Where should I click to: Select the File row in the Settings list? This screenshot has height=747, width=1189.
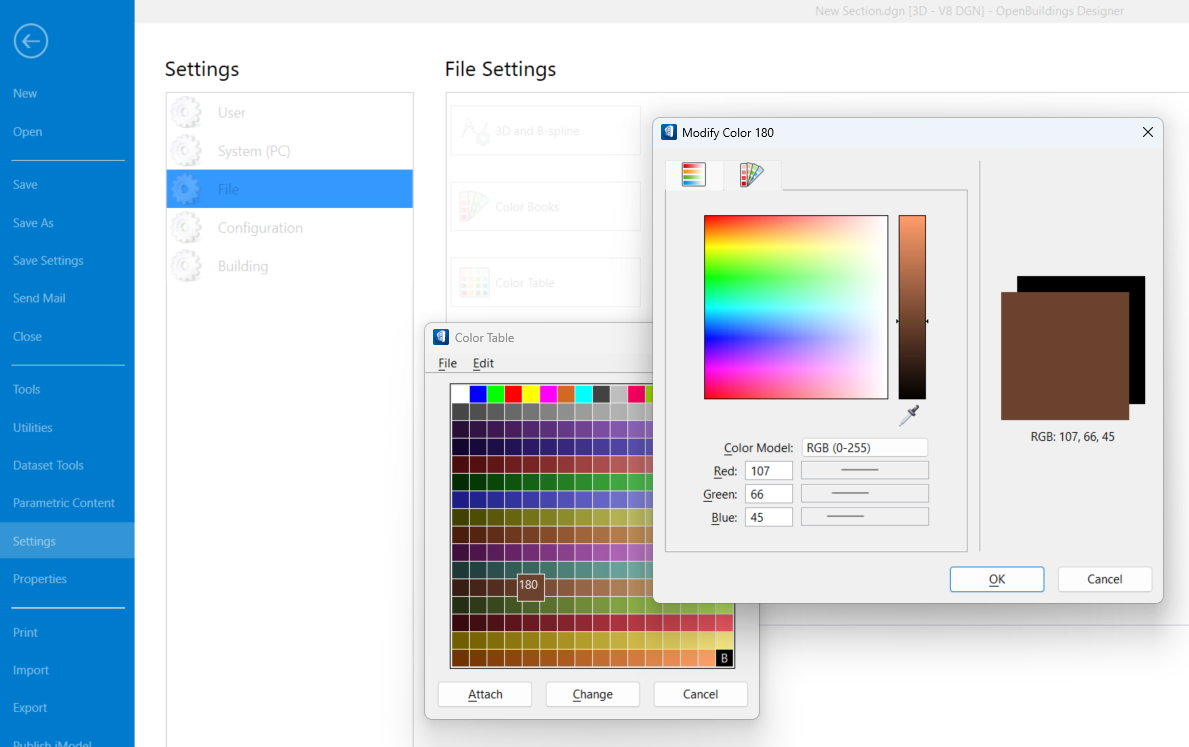[x=290, y=189]
